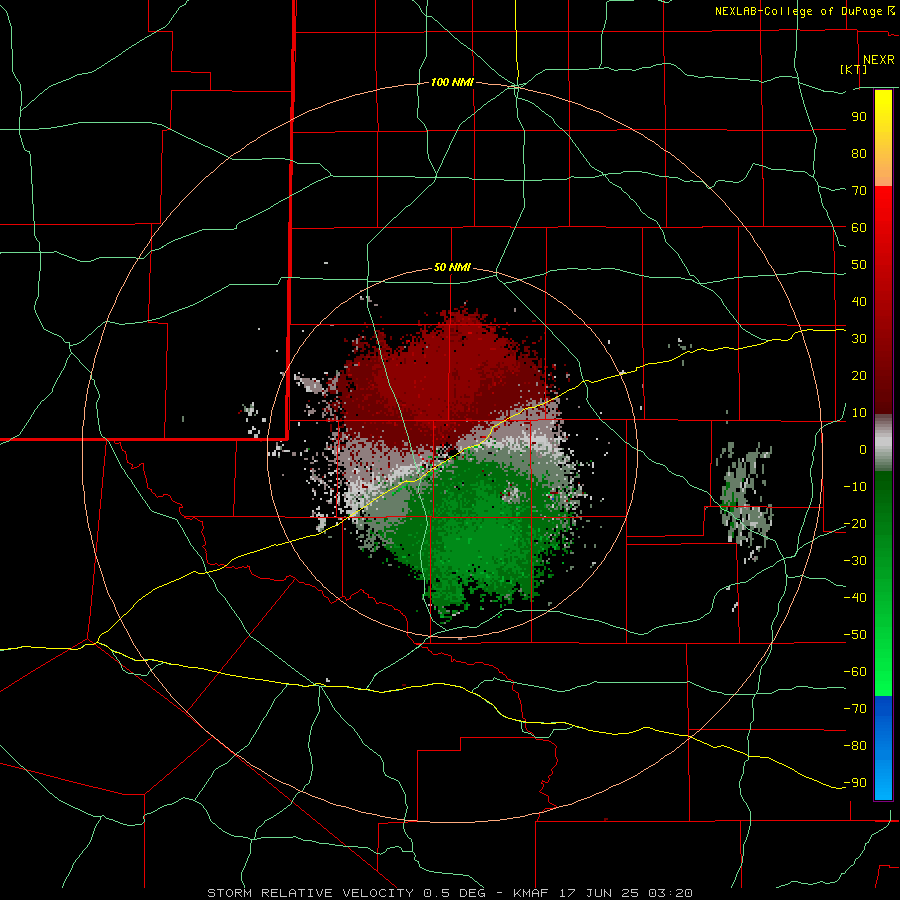
Task: Click the positive 60 knot scale label
Action: click(x=859, y=227)
